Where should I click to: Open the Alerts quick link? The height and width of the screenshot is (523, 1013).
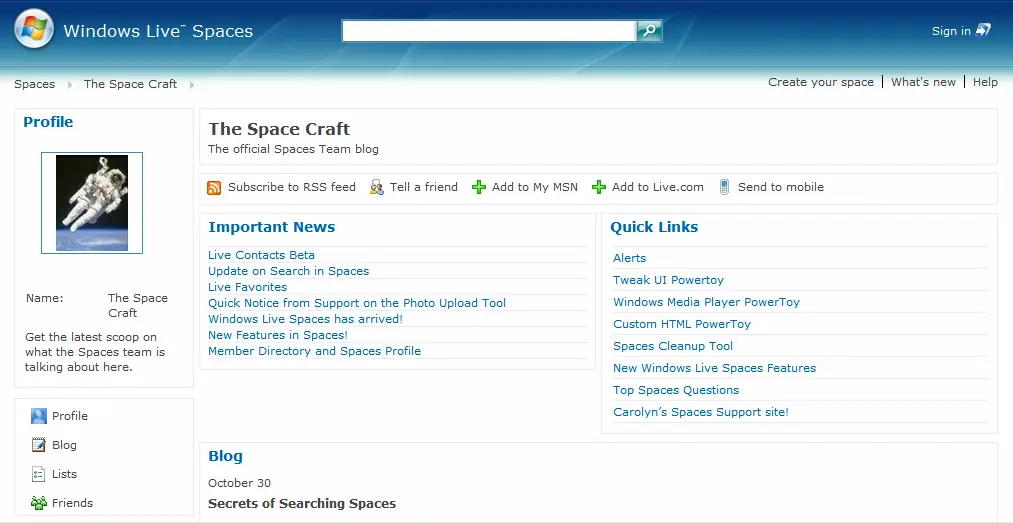pyautogui.click(x=629, y=258)
